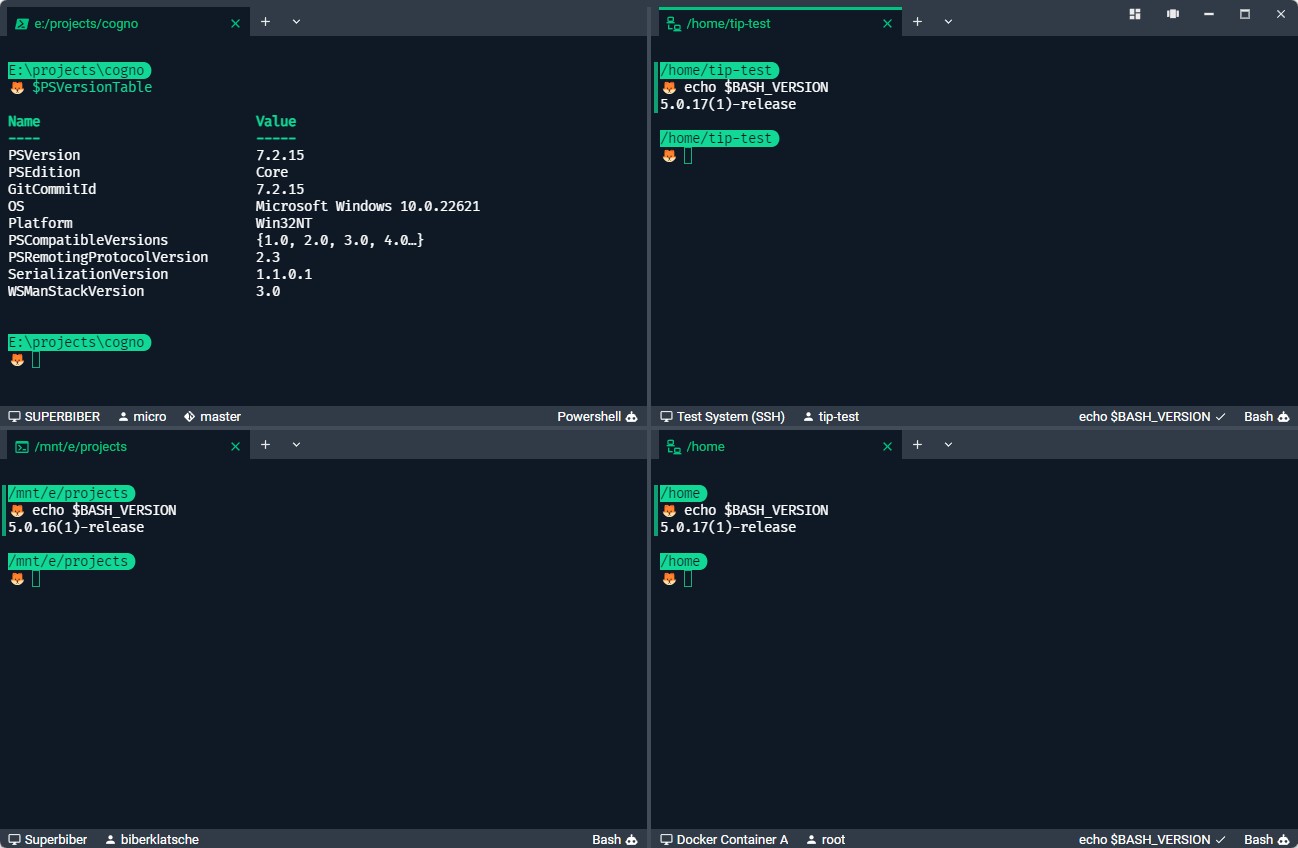Click robot icon next to Powershell label

(x=631, y=417)
